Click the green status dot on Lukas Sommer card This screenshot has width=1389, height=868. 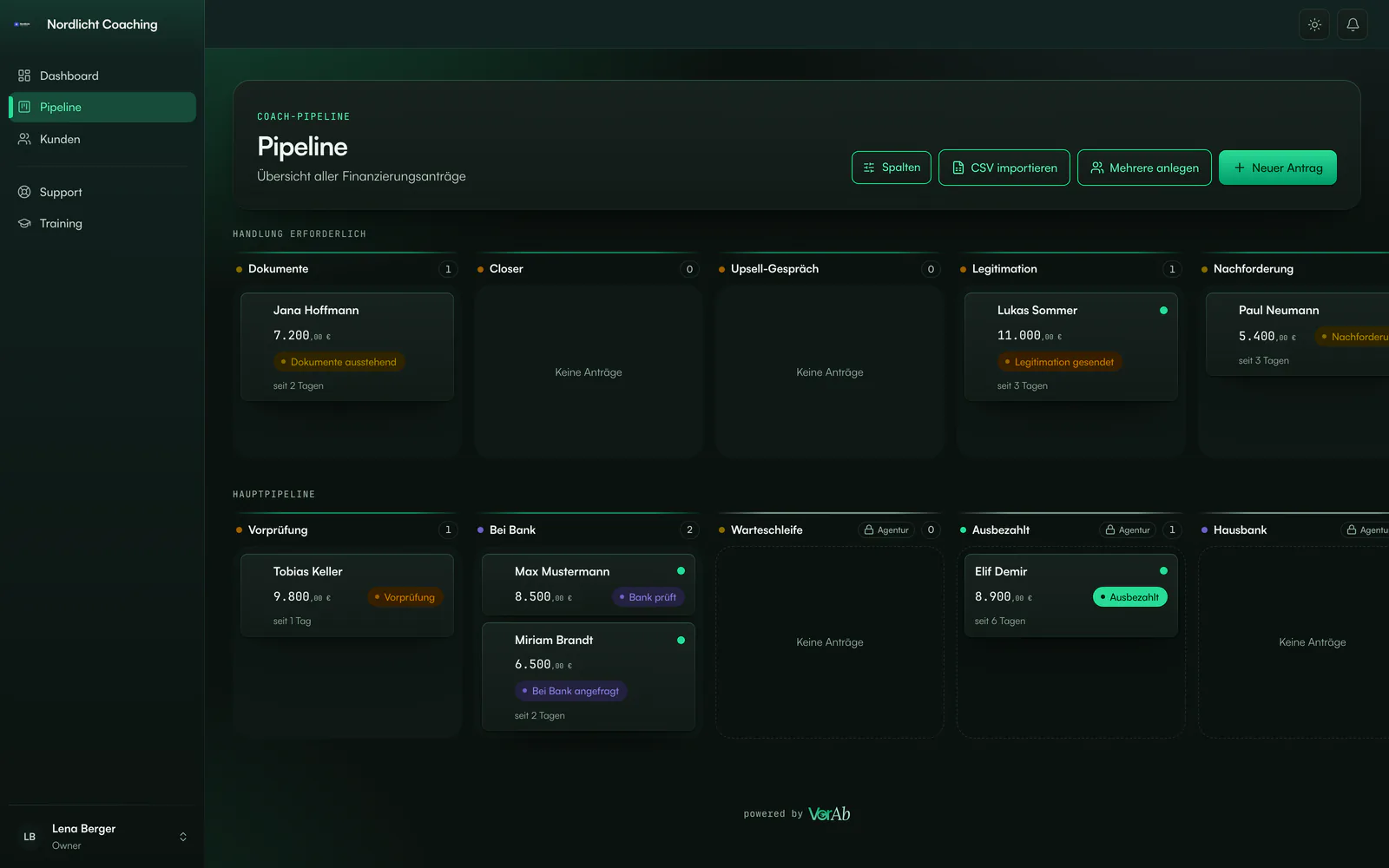pyautogui.click(x=1163, y=310)
